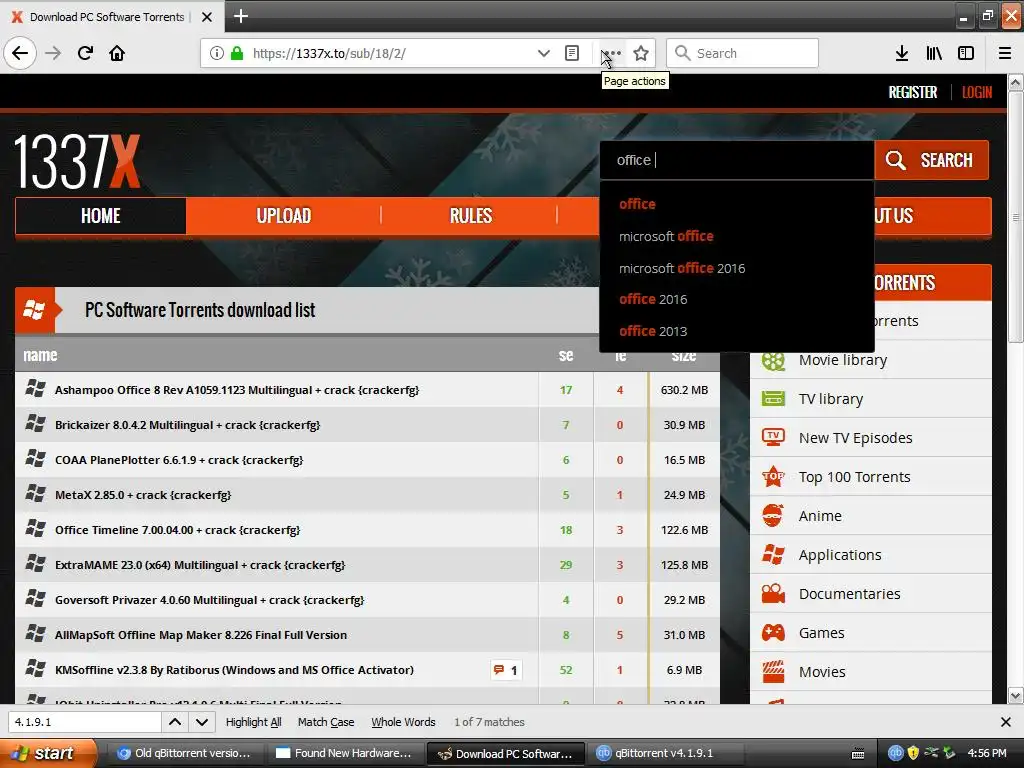Open the browser home page icon
The image size is (1024, 768).
pyautogui.click(x=117, y=53)
